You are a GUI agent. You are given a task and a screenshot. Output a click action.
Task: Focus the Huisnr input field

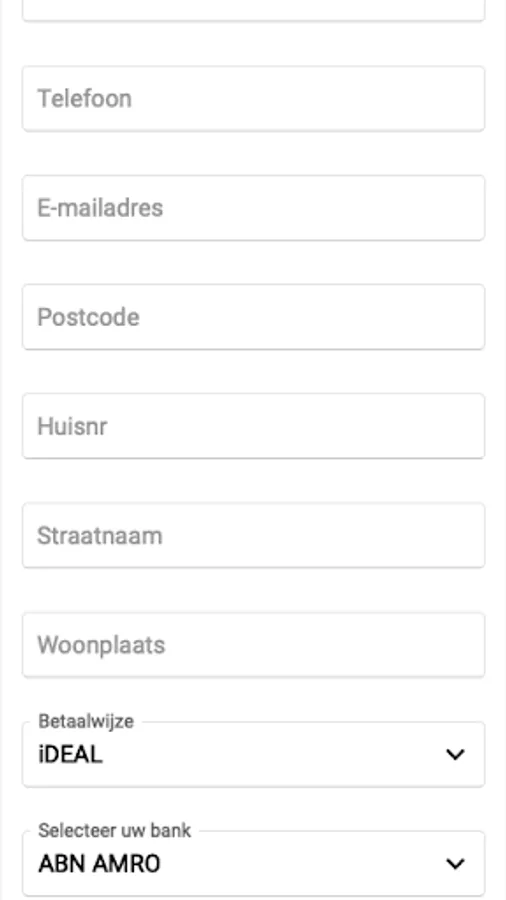[254, 426]
